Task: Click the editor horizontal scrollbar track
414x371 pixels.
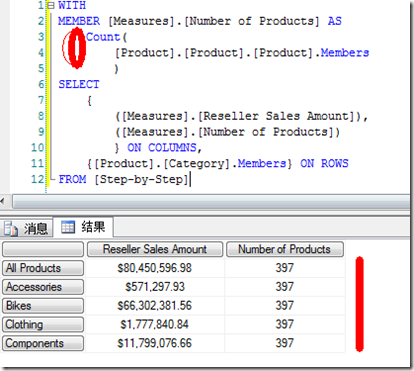Action: 211,202
